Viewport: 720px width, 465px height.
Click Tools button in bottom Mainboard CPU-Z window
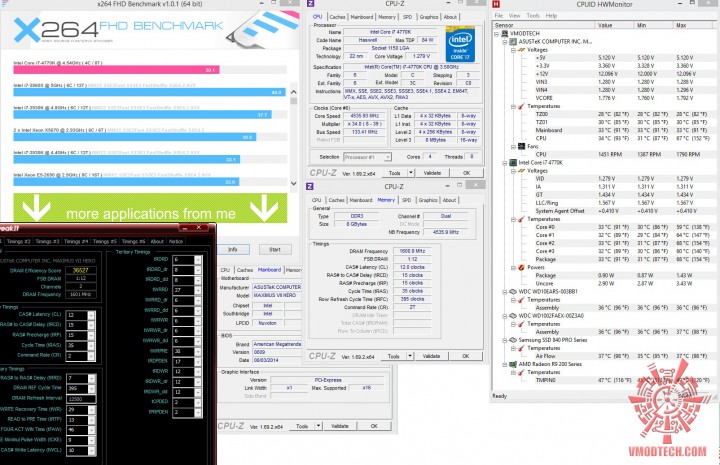coord(302,426)
